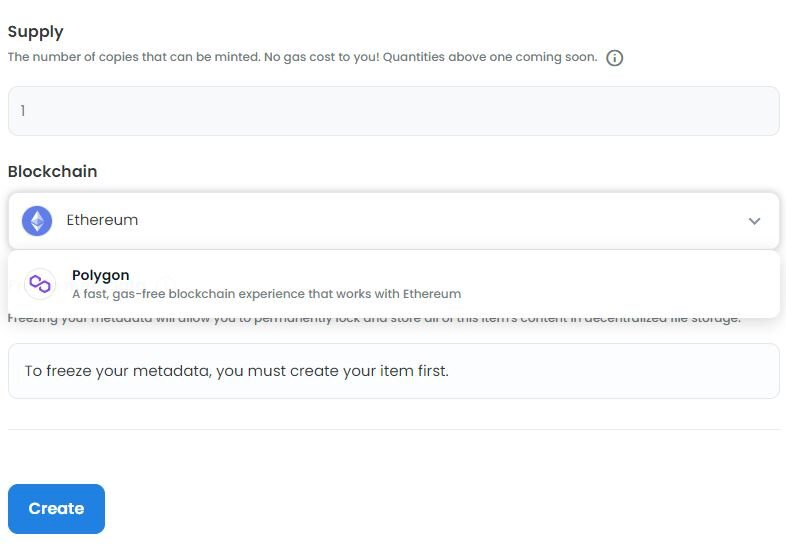Viewport: 786px width, 549px height.
Task: Click the Supply section heading
Action: point(35,32)
